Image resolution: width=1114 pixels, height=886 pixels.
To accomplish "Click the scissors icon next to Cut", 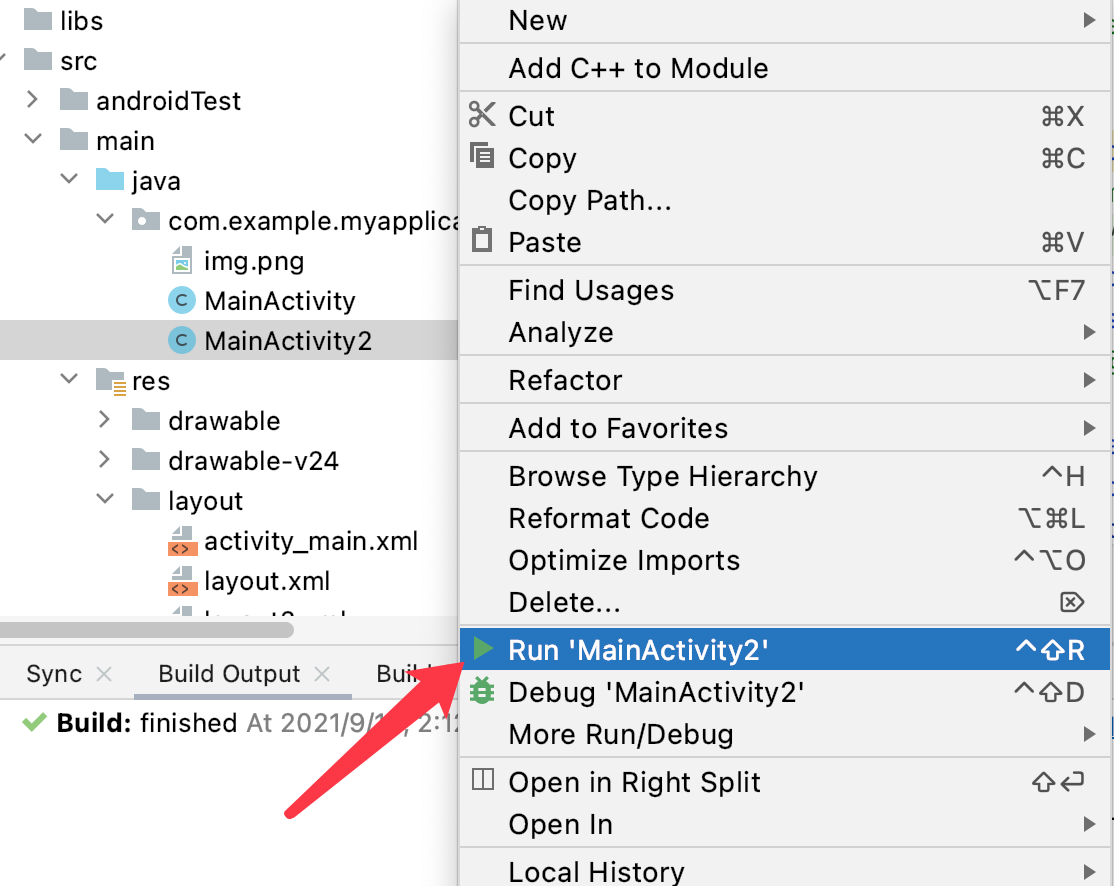I will click(482, 115).
